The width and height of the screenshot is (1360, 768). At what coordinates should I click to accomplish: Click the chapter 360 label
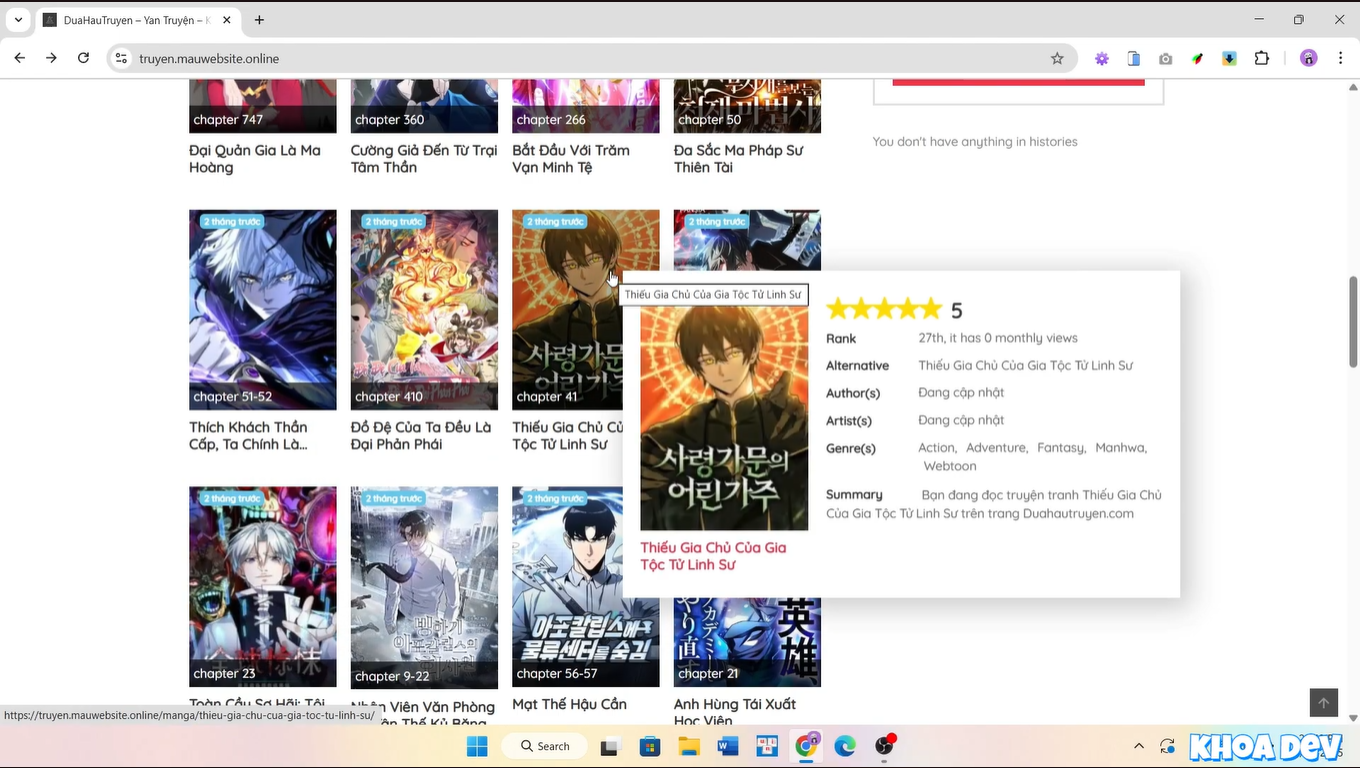(x=390, y=120)
